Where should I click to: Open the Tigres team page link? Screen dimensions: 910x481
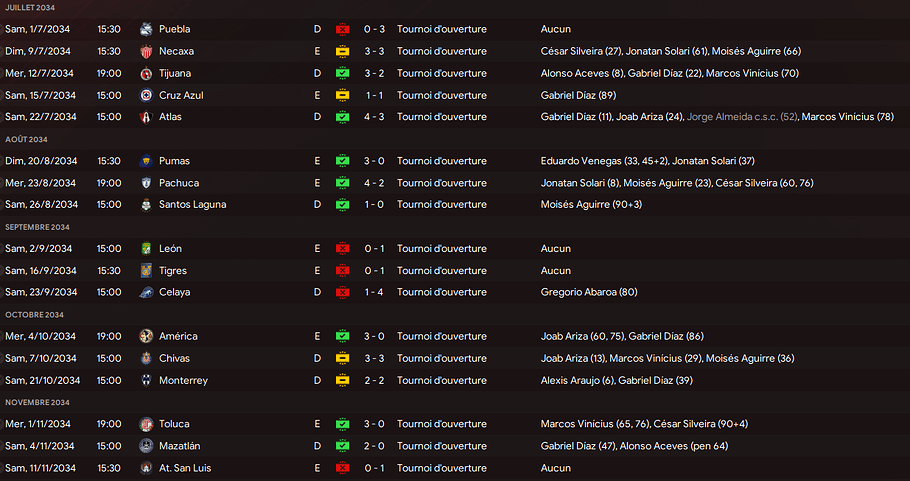(172, 271)
